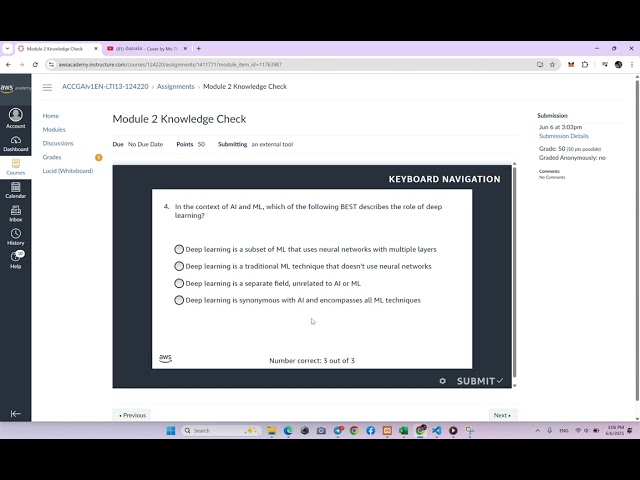Viewport: 640px width, 480px height.
Task: Collapse the global navigation sidebar
Action: click(x=16, y=414)
